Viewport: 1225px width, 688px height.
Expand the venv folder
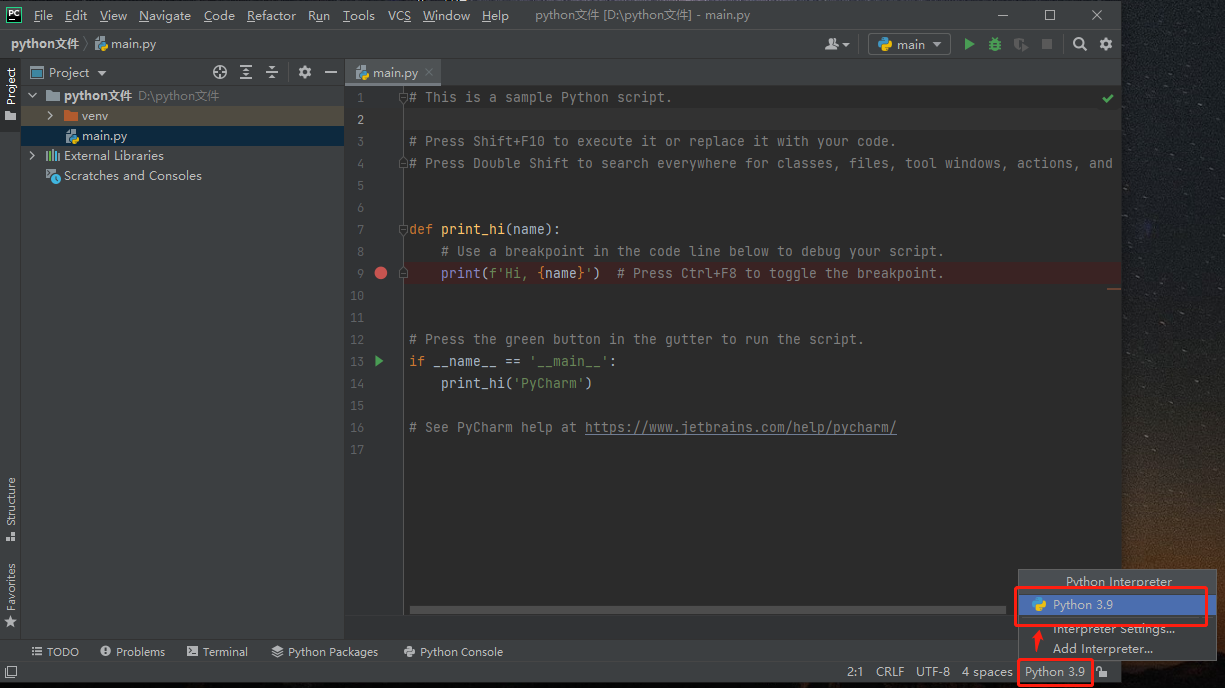pyautogui.click(x=50, y=116)
